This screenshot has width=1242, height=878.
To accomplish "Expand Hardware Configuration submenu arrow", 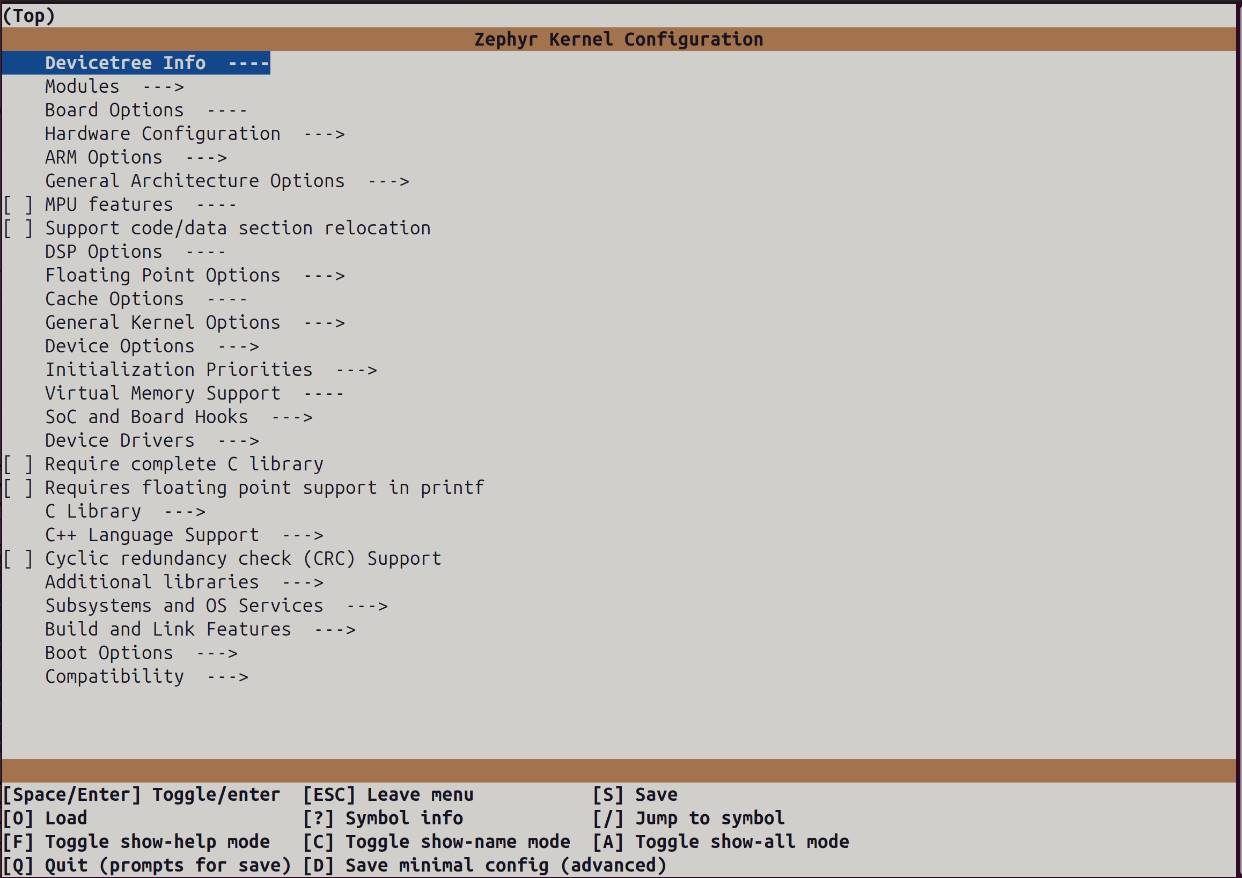I will 323,134.
